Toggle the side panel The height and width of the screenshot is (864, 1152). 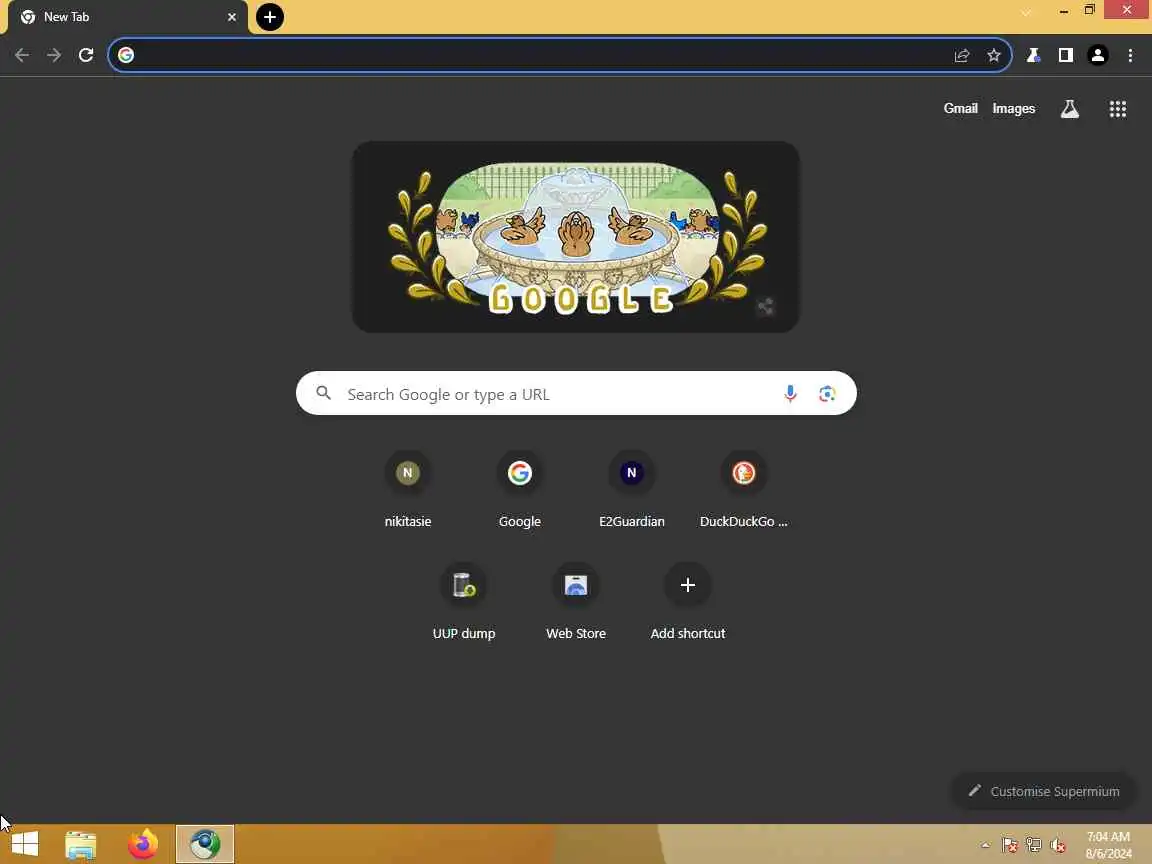(1065, 55)
